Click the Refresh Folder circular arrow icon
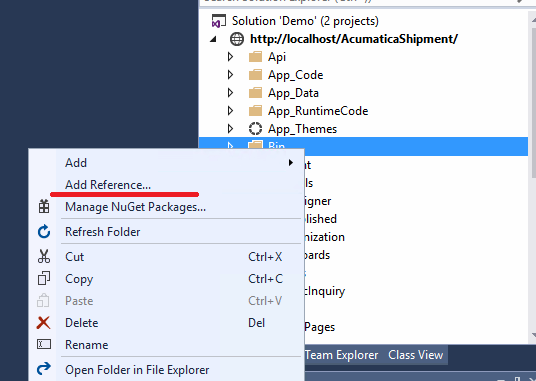Image resolution: width=536 pixels, height=381 pixels. pos(44,232)
